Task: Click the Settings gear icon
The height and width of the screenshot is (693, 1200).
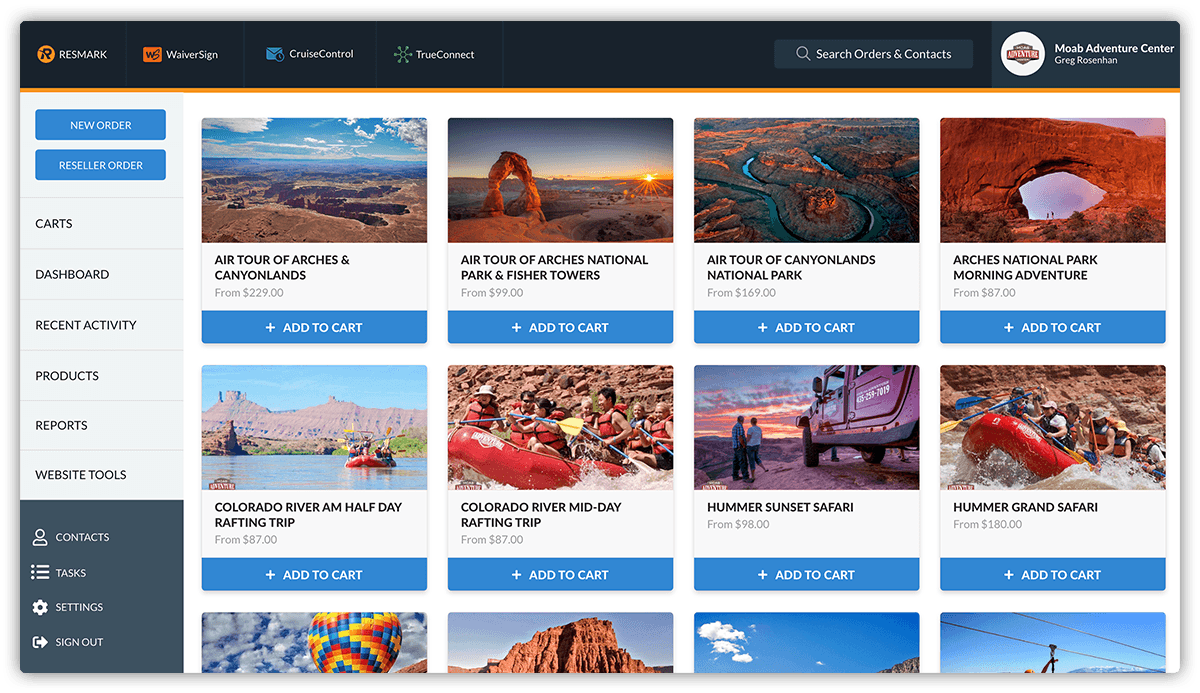Action: 40,607
